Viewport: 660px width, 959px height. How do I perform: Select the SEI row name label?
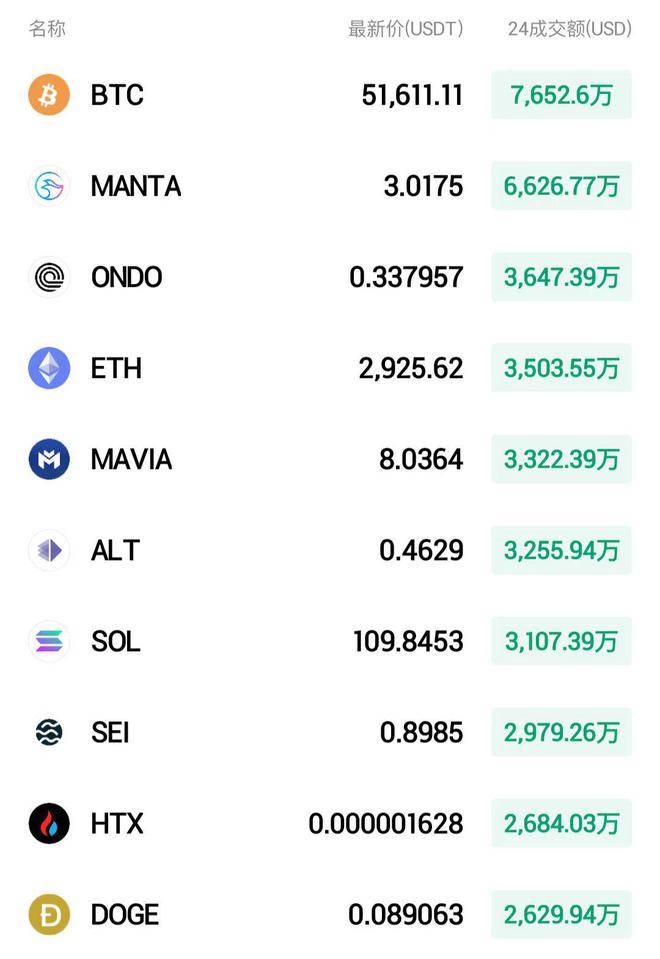[x=110, y=732]
